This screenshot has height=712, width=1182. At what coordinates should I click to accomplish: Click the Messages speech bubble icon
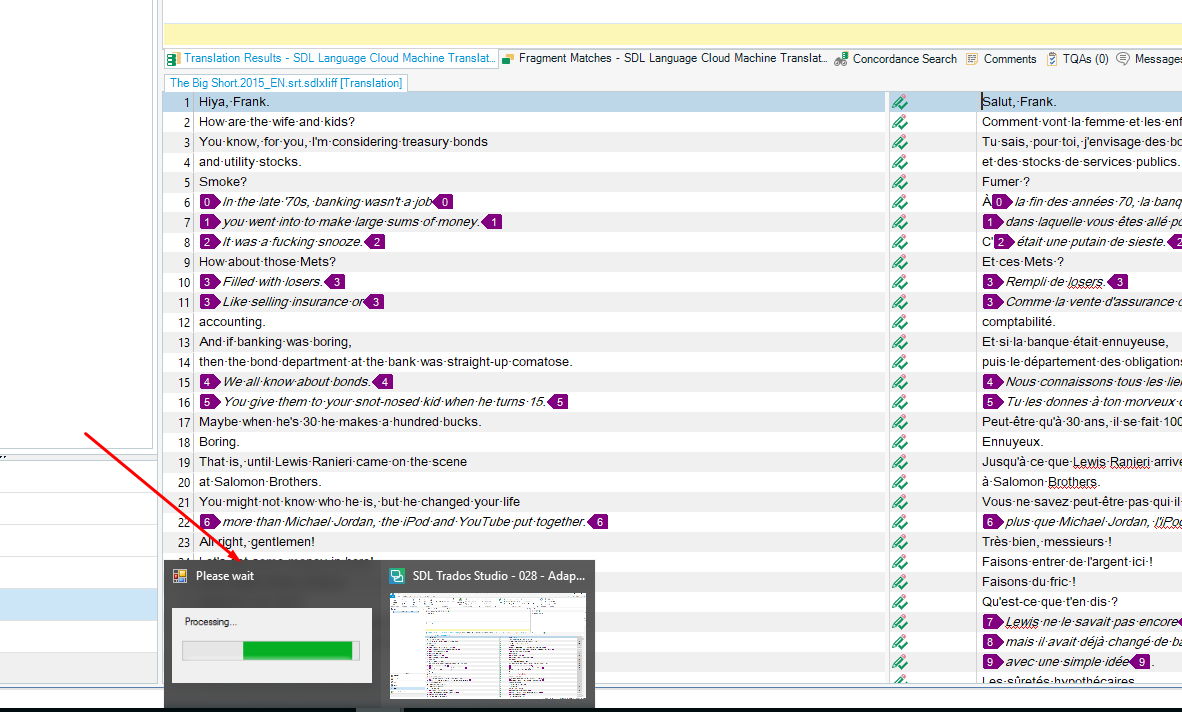[x=1123, y=58]
